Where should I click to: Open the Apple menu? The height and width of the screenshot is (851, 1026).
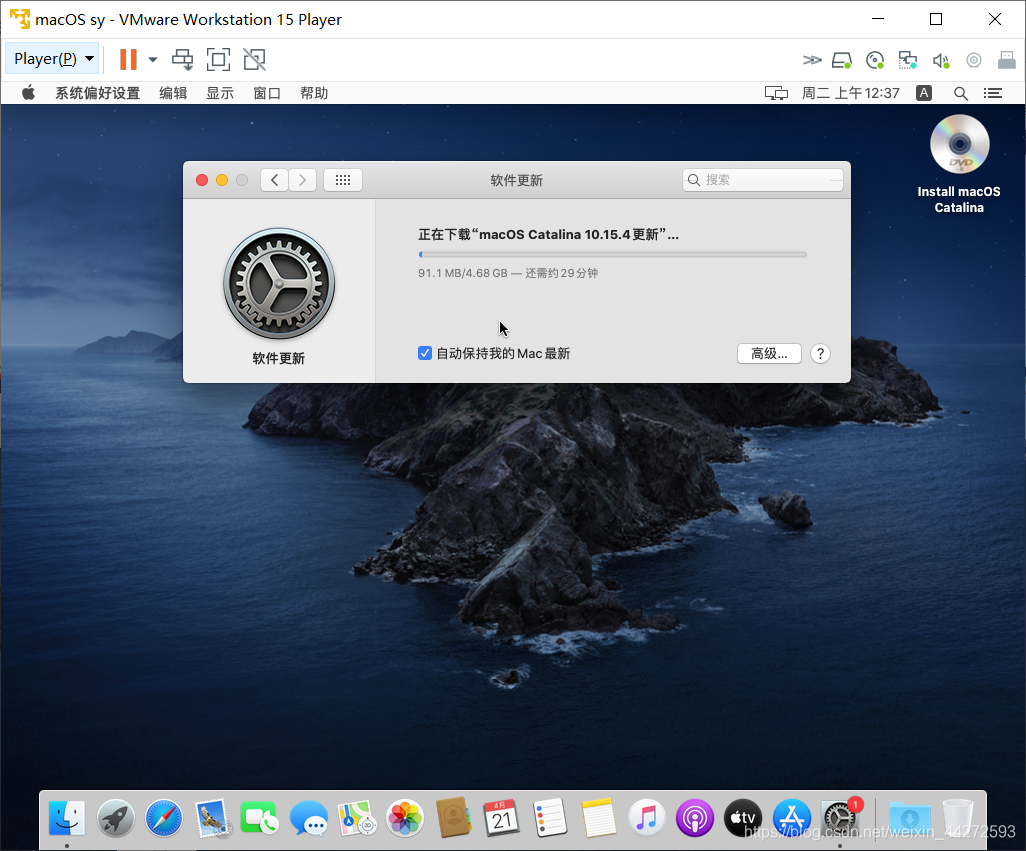click(x=28, y=93)
